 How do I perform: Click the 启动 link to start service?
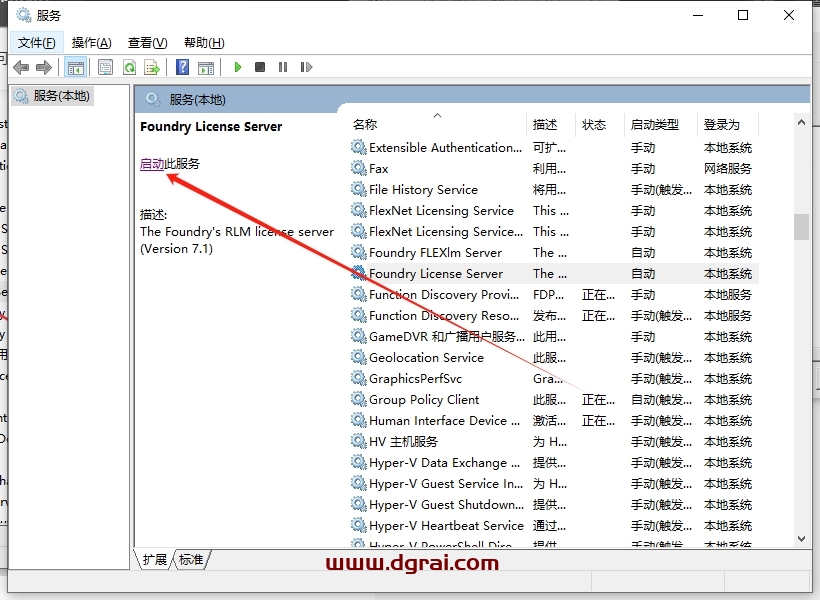point(152,164)
